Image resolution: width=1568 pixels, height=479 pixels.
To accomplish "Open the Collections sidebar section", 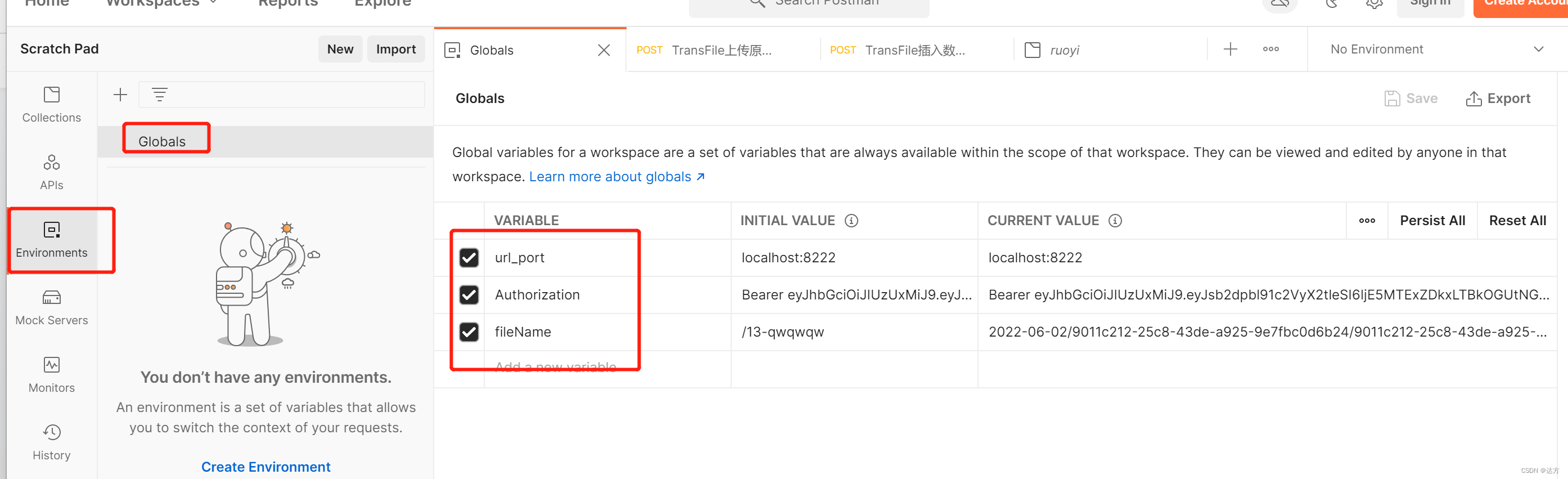I will [x=52, y=105].
